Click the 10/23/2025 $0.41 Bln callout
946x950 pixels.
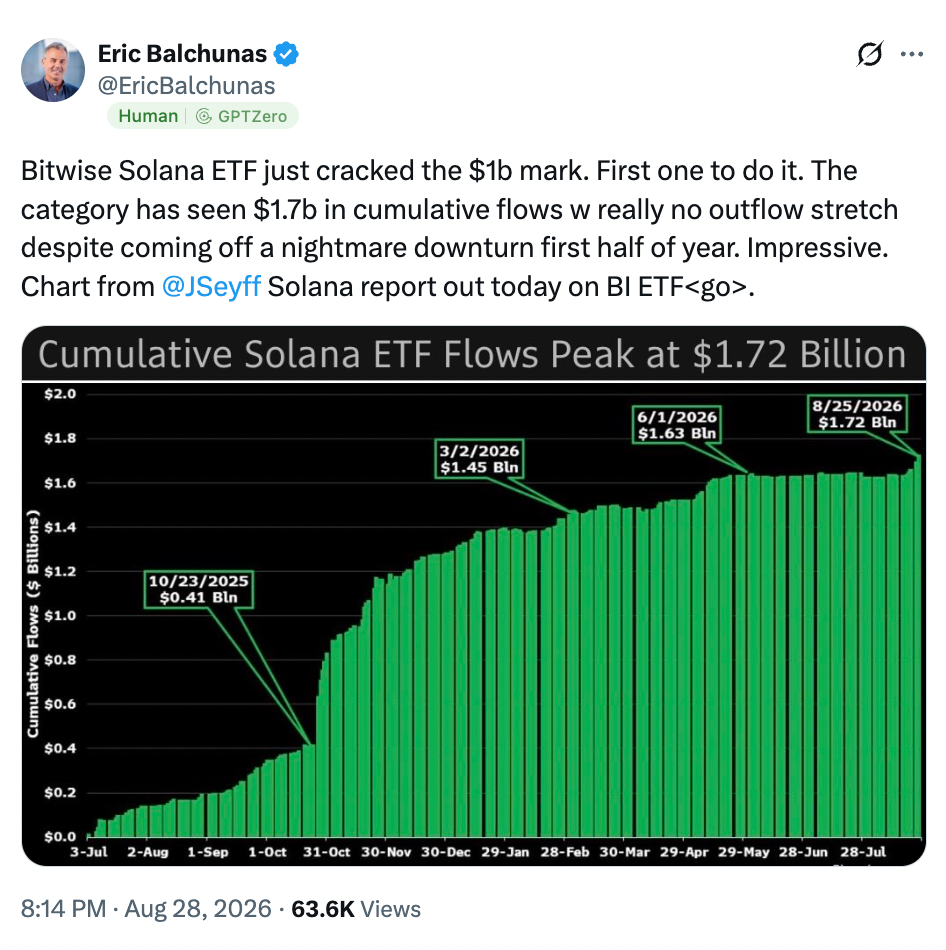point(199,589)
